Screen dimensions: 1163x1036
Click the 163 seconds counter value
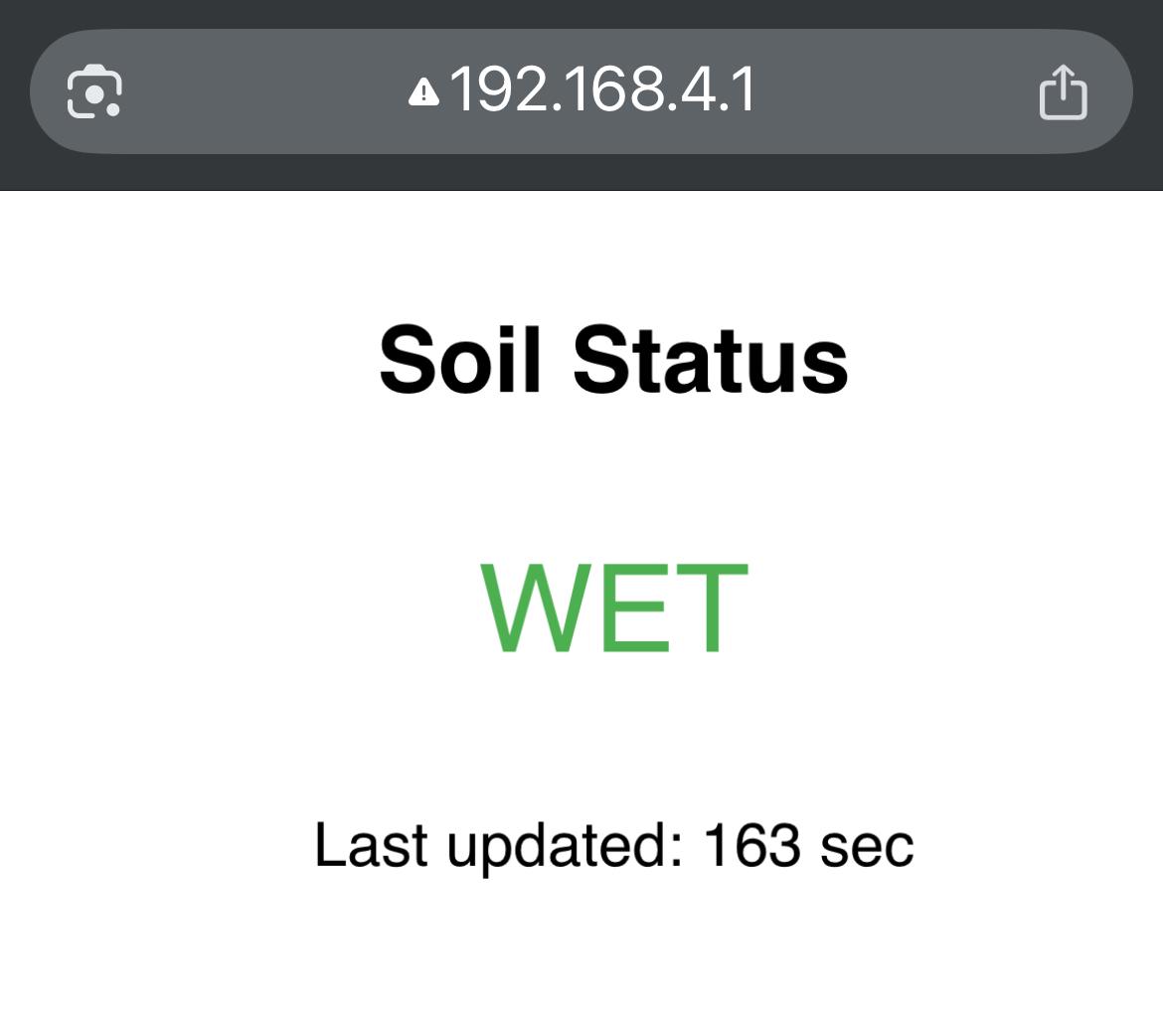[751, 845]
